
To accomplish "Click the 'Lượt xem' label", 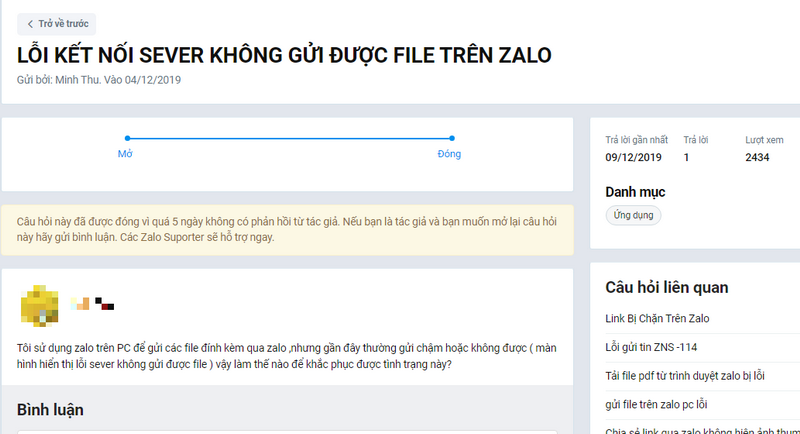I will (x=764, y=140).
